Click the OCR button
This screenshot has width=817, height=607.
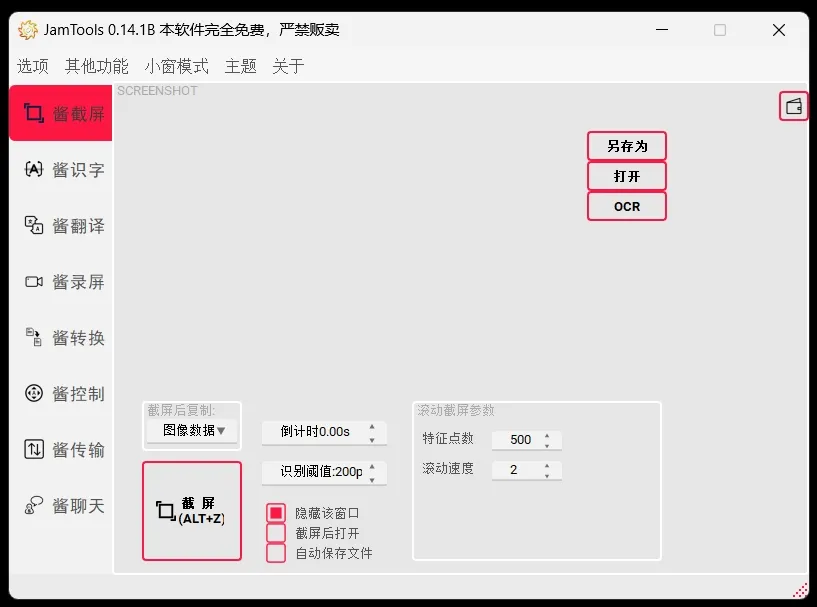point(627,206)
